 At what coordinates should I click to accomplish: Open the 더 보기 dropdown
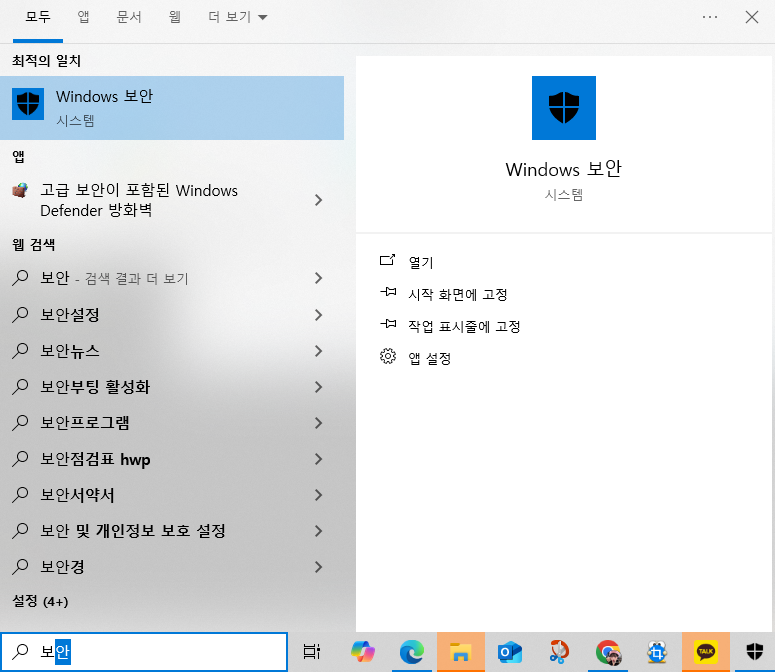click(x=238, y=17)
